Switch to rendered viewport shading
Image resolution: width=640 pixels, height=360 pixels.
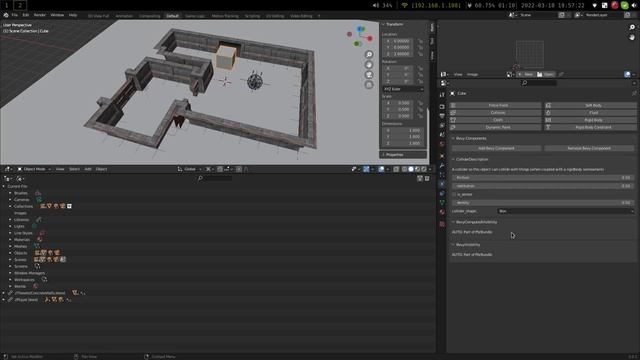(x=424, y=169)
